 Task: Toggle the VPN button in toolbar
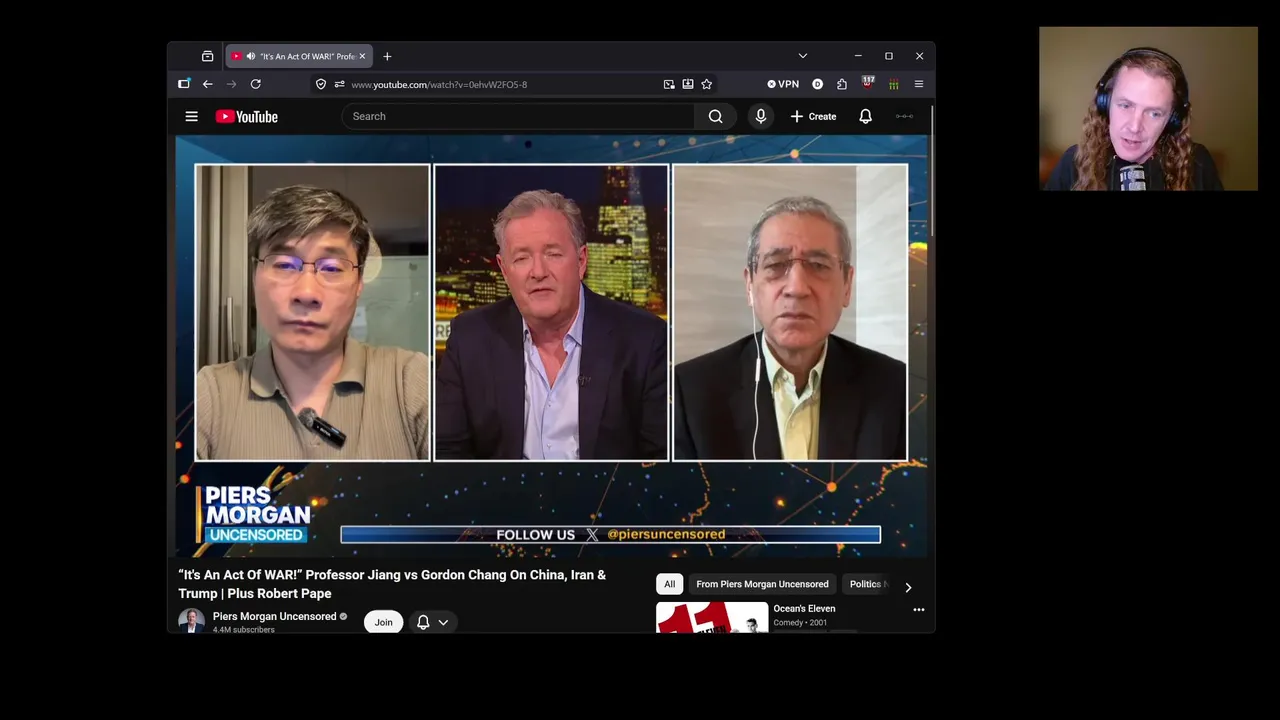[783, 84]
